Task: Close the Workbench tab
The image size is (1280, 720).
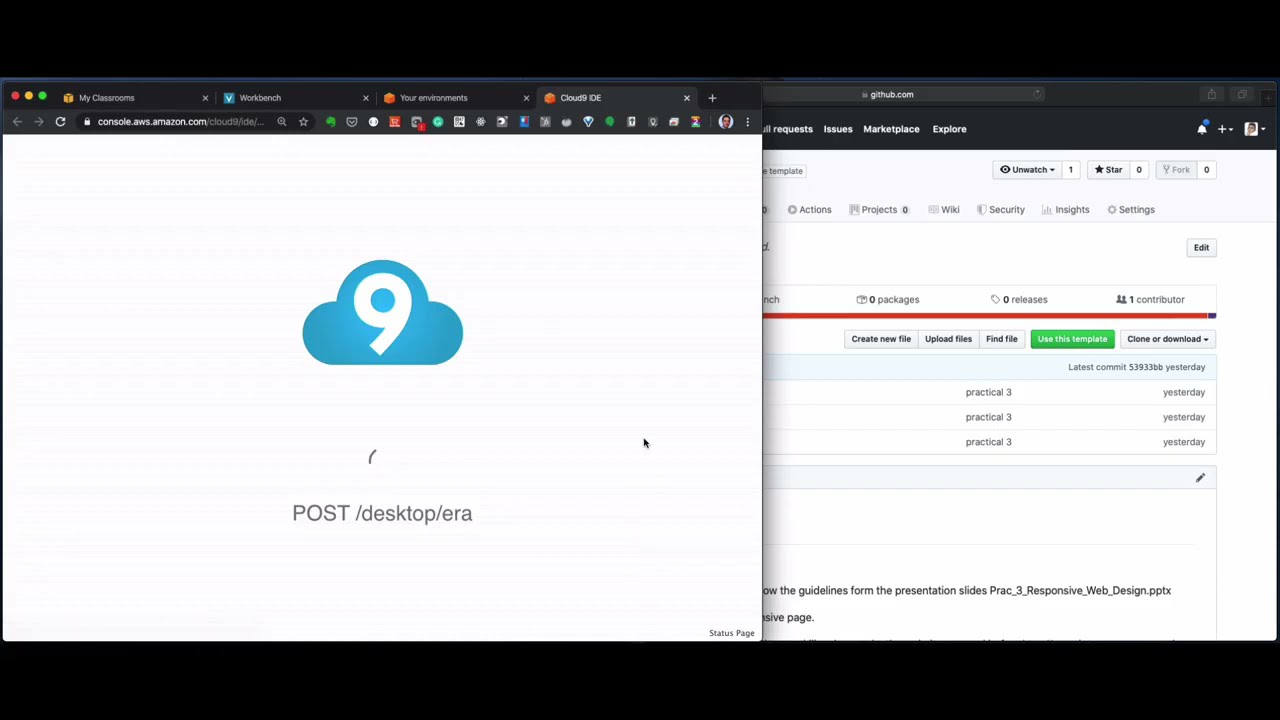Action: [x=365, y=98]
